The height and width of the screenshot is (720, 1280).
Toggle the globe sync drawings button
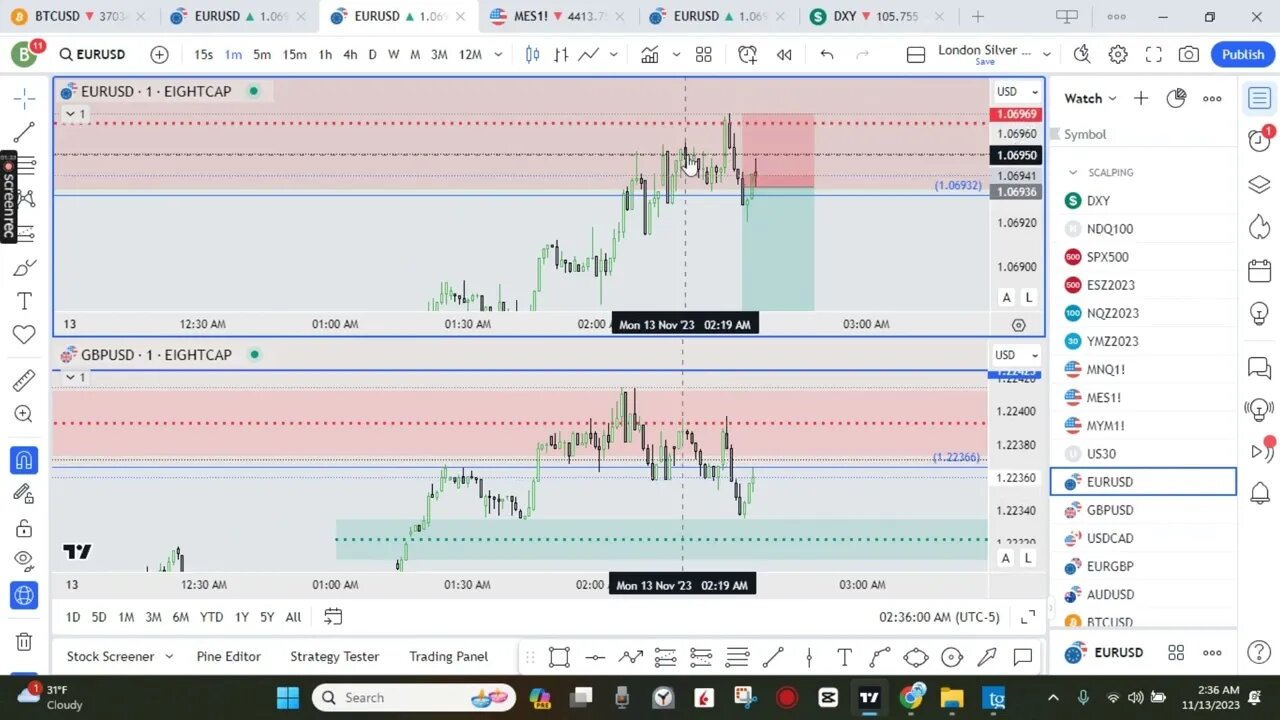24,595
